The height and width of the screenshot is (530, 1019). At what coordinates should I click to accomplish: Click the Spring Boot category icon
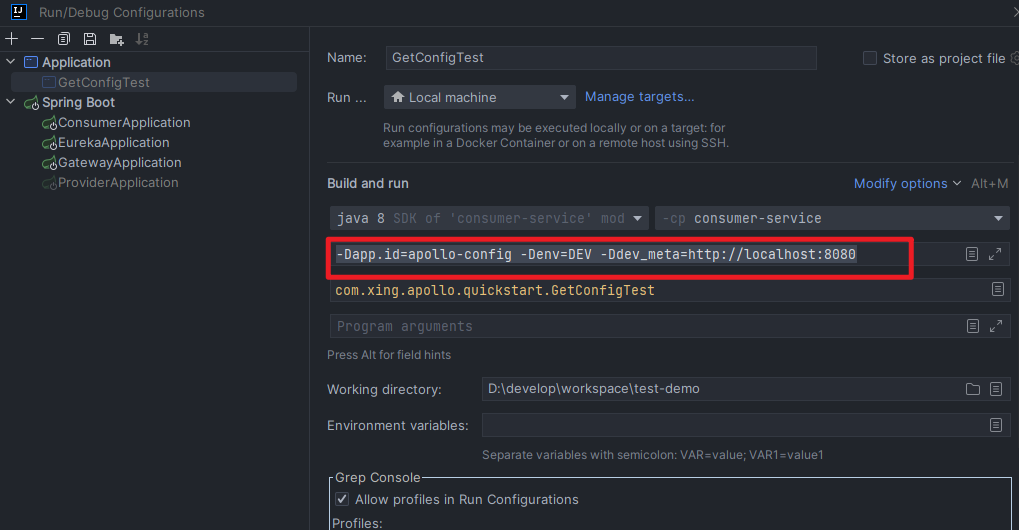coord(31,103)
